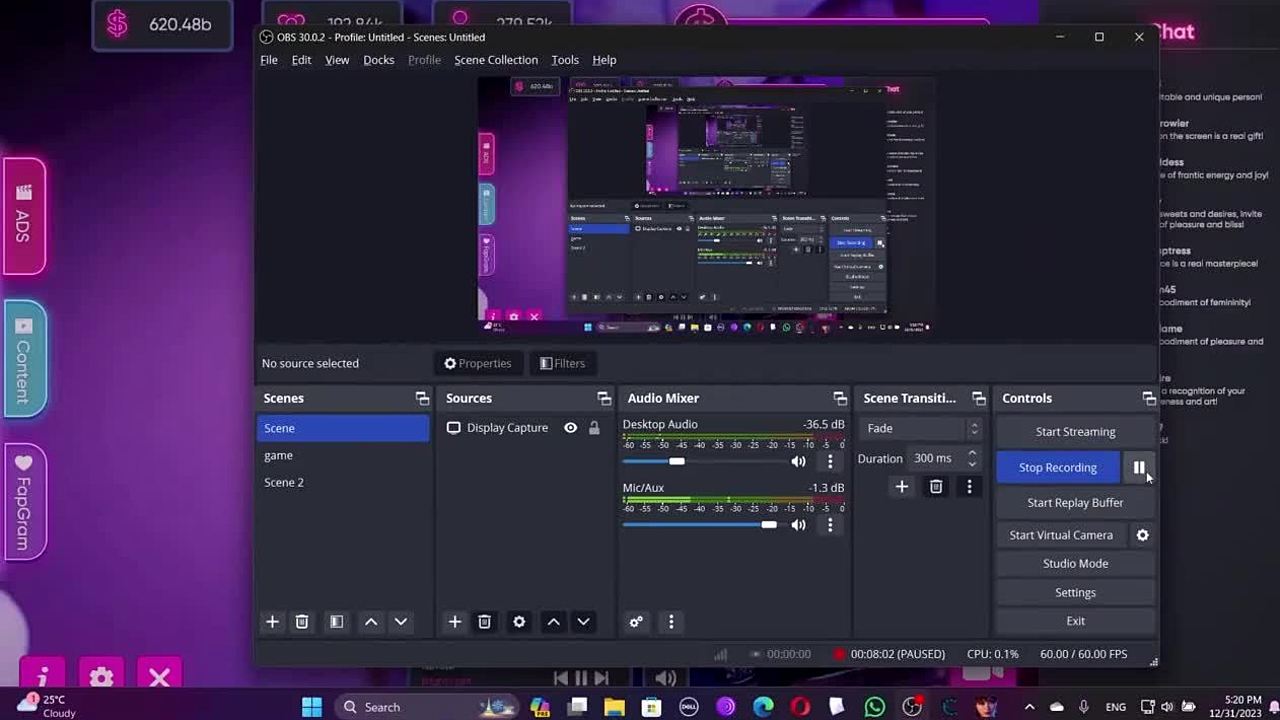The height and width of the screenshot is (720, 1280).
Task: Open scene filters icon in Scenes toolbar
Action: coord(336,622)
